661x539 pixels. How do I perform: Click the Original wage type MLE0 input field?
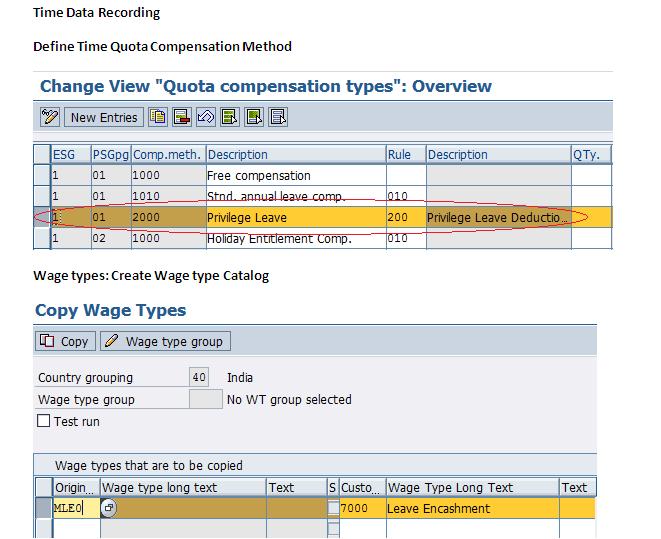pos(75,508)
